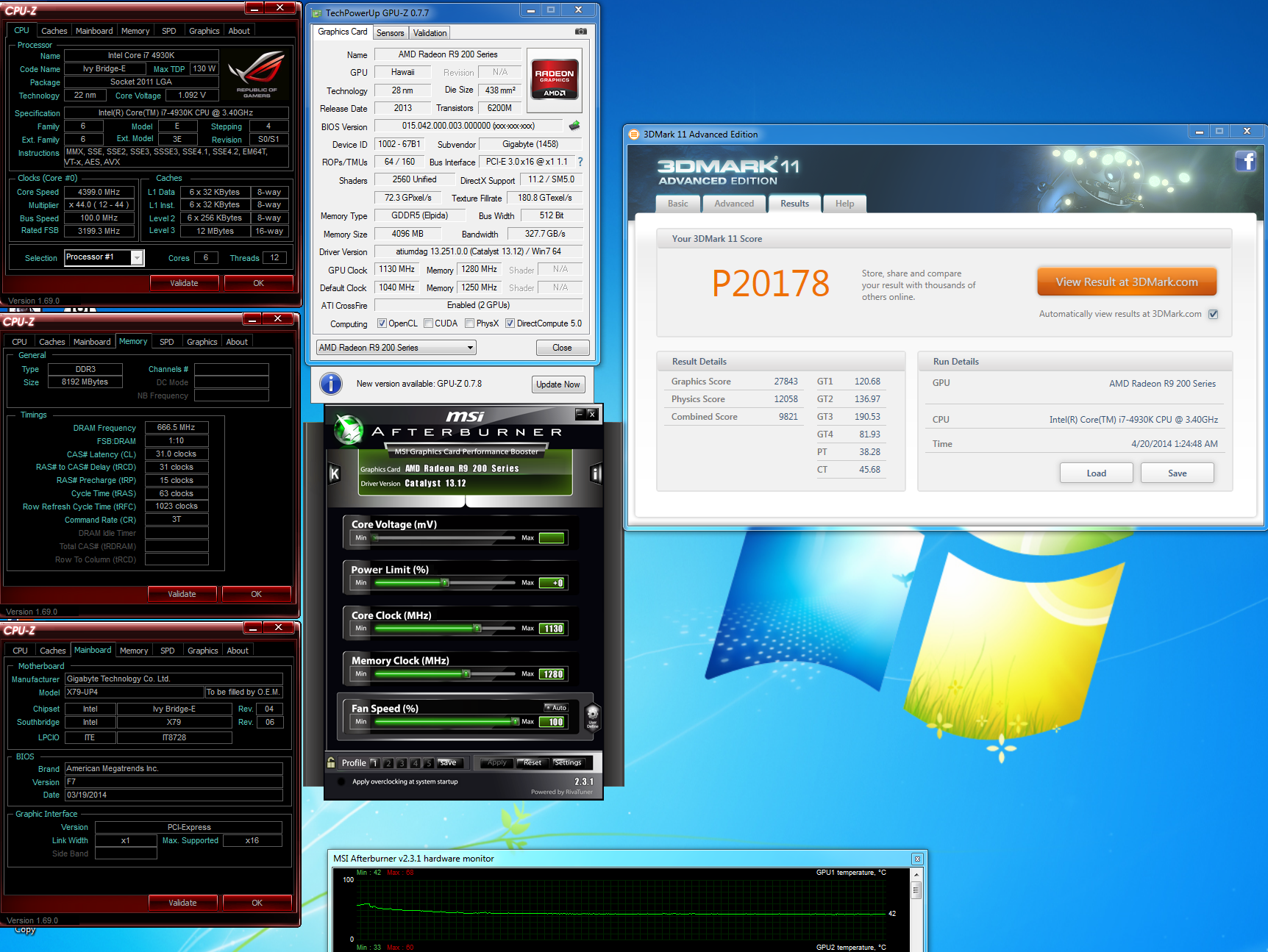The image size is (1268, 952).
Task: Click the Memory Clock slider handle
Action: 466,674
